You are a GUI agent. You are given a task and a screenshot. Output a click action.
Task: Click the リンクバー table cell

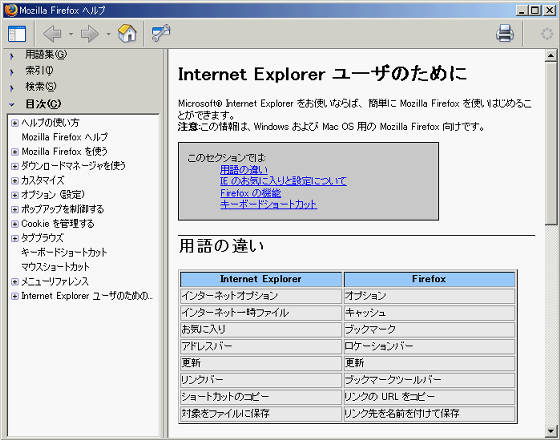click(x=261, y=380)
